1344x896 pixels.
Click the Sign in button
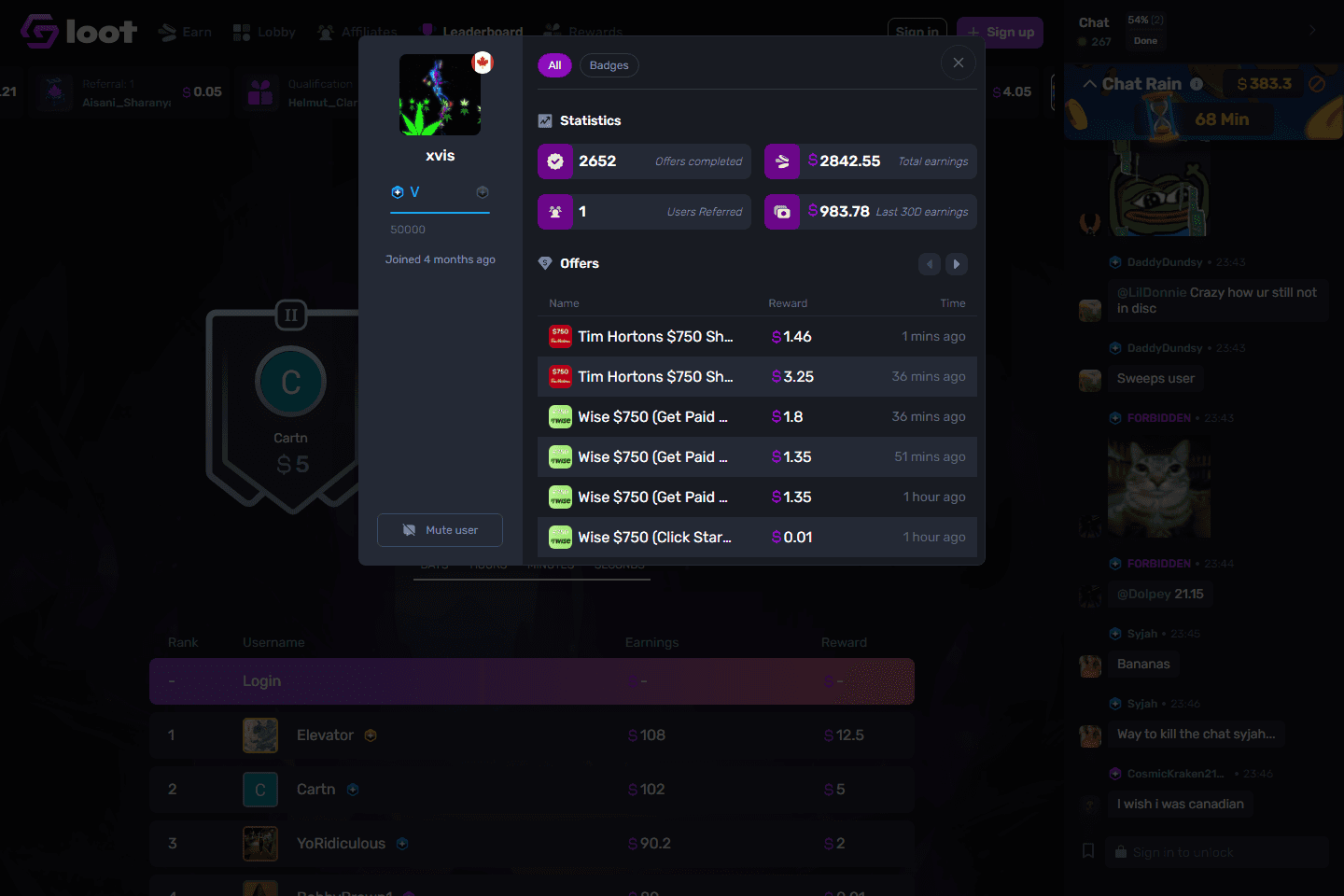pyautogui.click(x=917, y=32)
